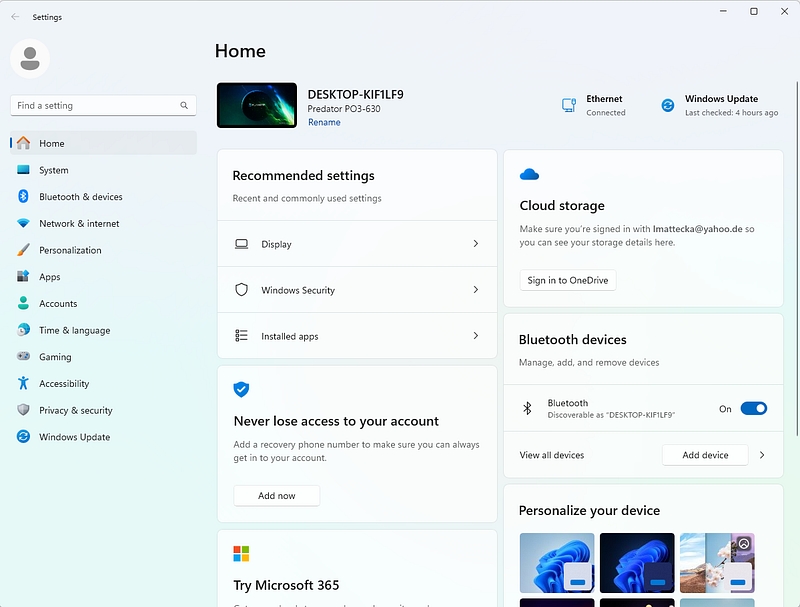Click Add now recovery phone button
800x607 pixels.
coord(277,496)
